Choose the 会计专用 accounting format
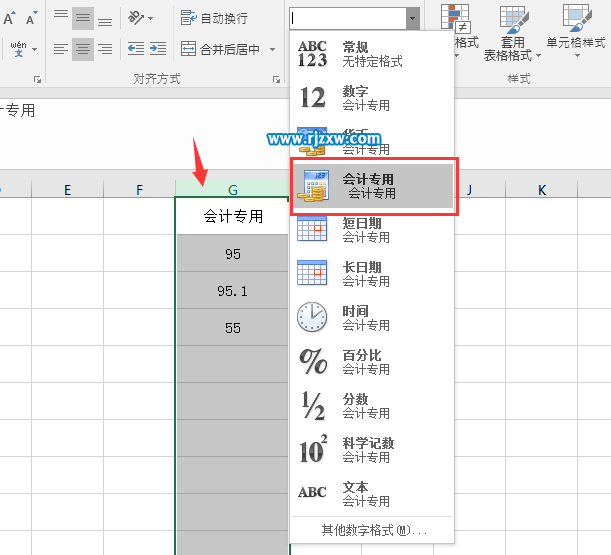 point(373,186)
